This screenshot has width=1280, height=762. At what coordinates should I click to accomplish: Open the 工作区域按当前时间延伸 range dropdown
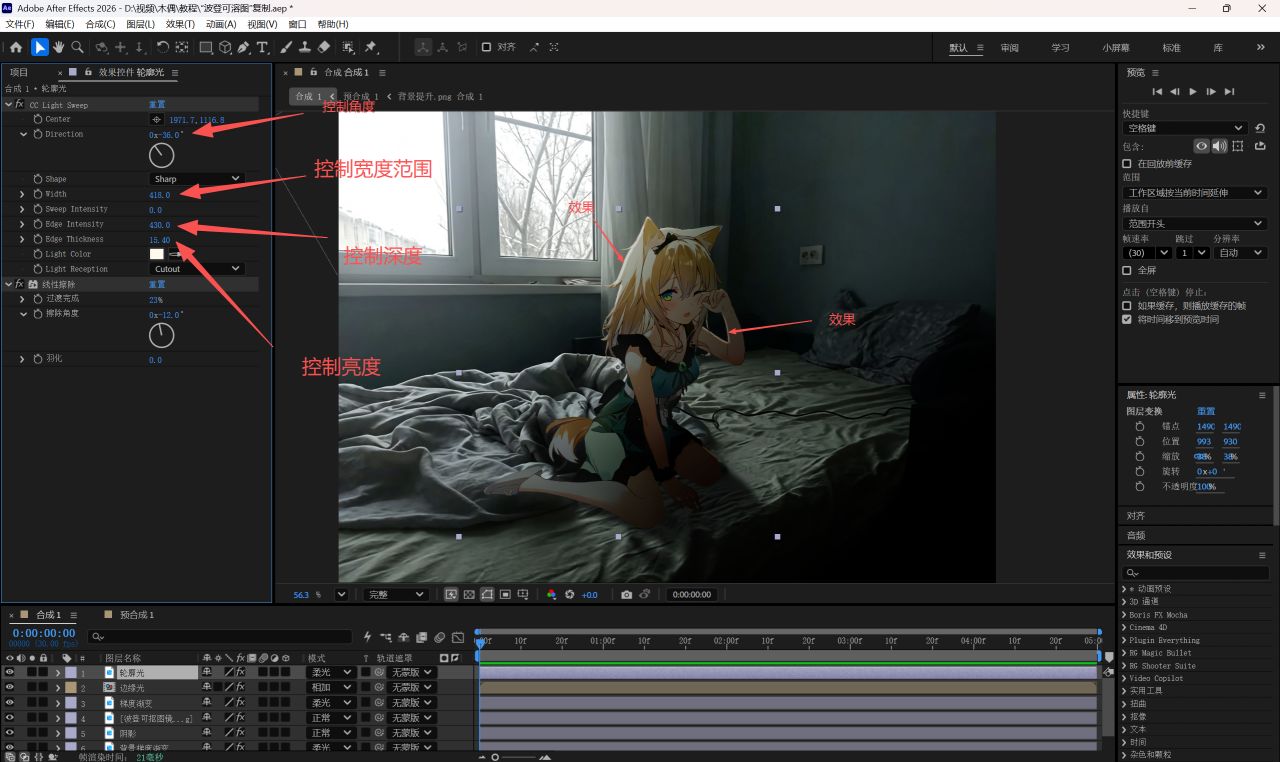click(1194, 193)
